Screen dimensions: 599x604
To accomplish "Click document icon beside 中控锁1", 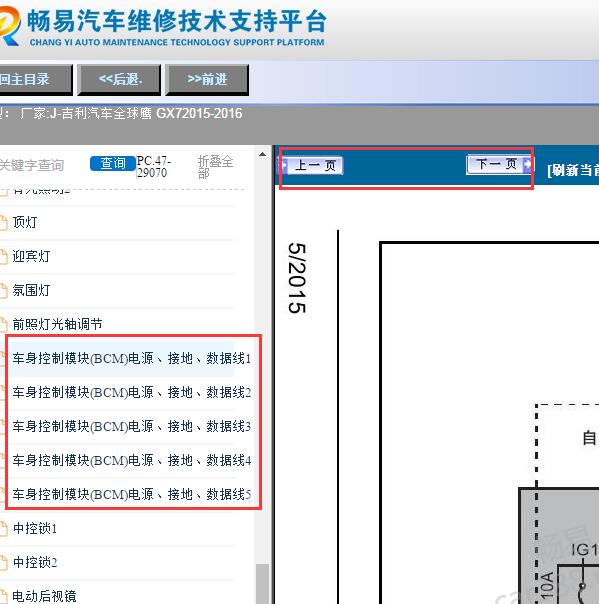I will click(x=3, y=529).
